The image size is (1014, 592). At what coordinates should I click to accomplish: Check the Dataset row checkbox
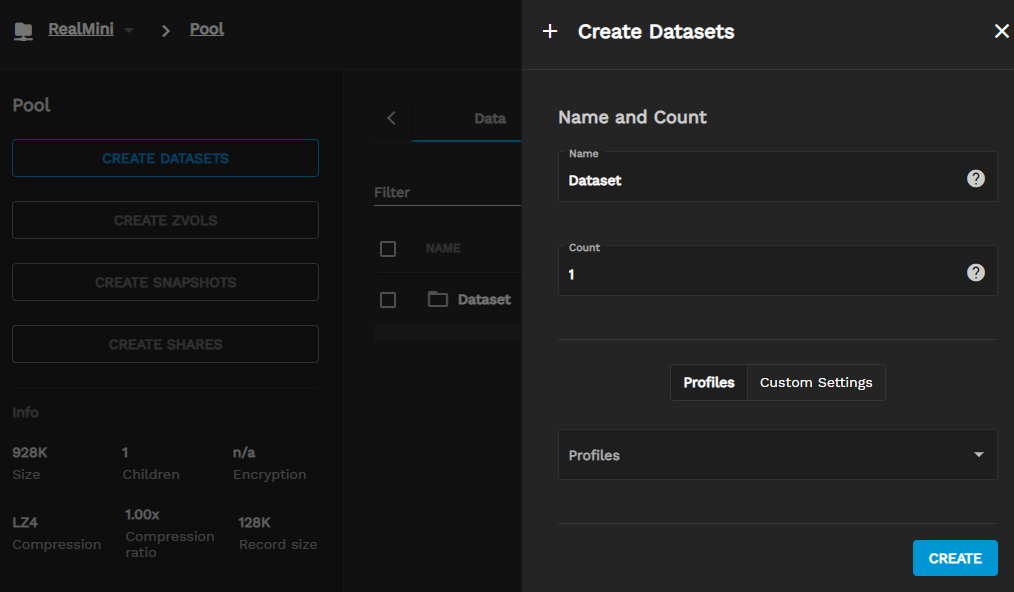click(388, 300)
